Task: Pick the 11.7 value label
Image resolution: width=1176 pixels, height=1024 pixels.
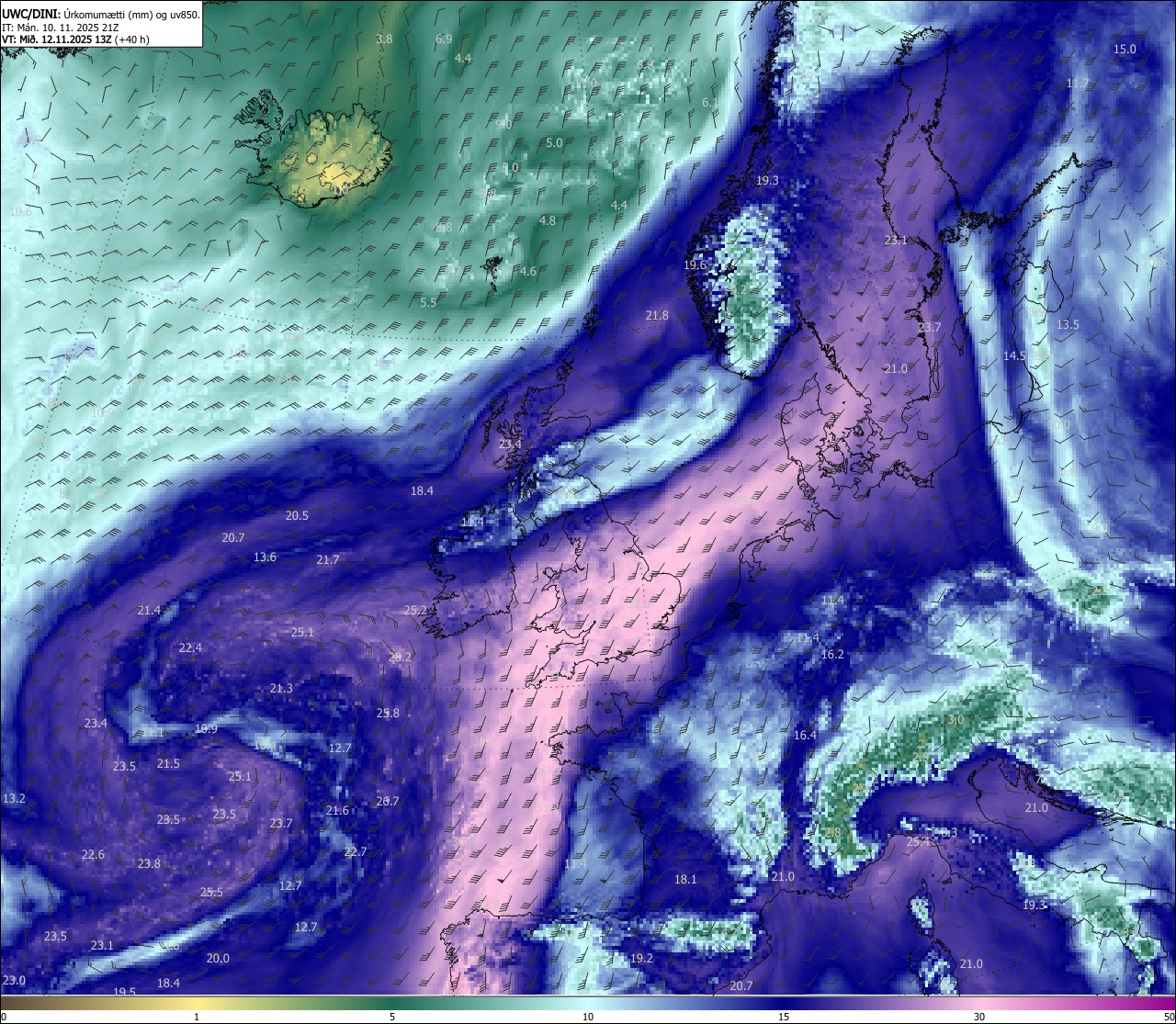Action: [x=1077, y=84]
